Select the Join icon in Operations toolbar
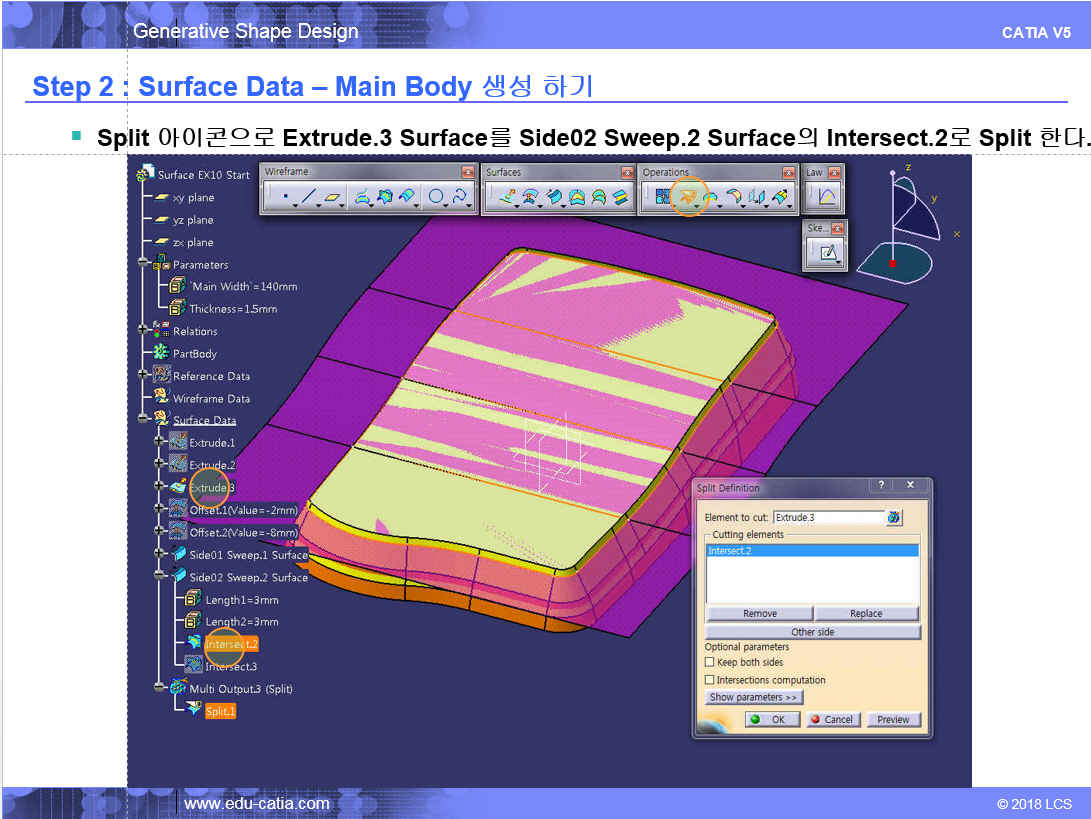Image resolution: width=1091 pixels, height=819 pixels. [x=662, y=198]
